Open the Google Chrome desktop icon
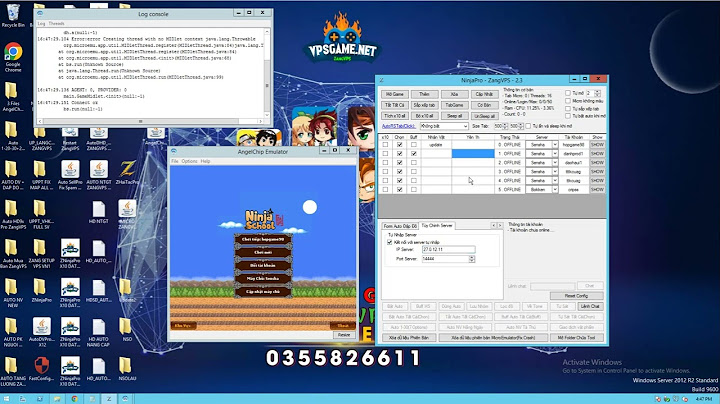This screenshot has width=720, height=404. (13, 57)
